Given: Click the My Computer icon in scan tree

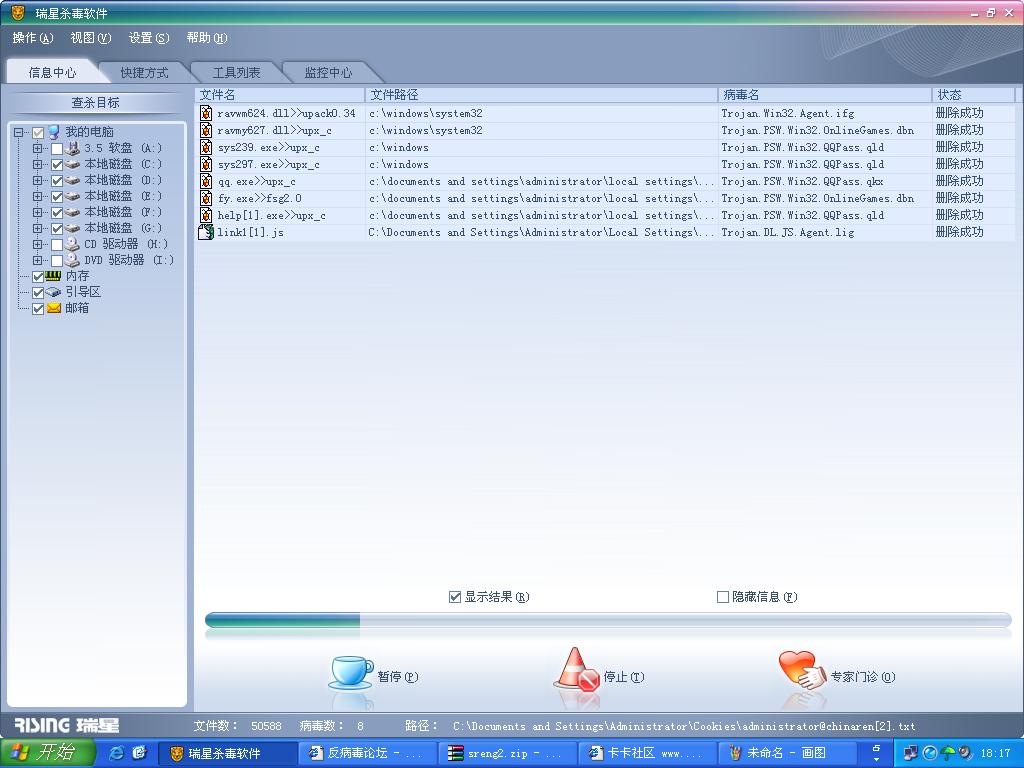Looking at the screenshot, I should click(x=54, y=132).
